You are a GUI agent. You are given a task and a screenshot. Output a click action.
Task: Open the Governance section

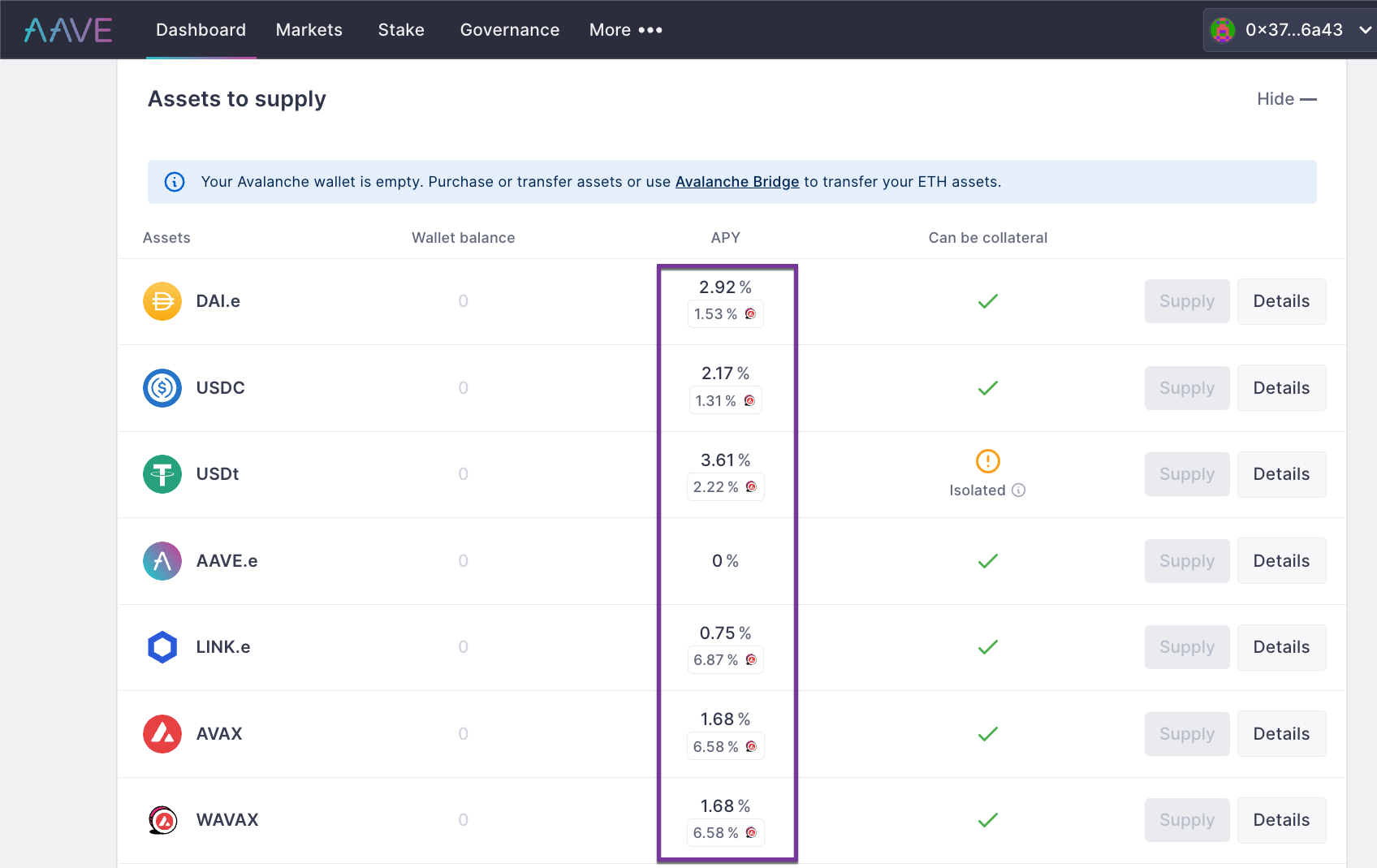509,29
